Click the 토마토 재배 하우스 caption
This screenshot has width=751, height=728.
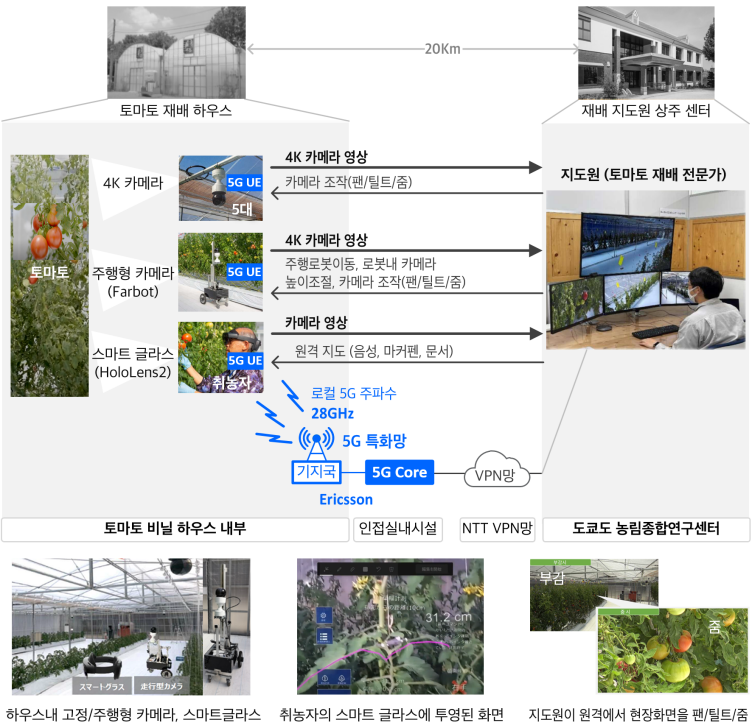(x=176, y=111)
